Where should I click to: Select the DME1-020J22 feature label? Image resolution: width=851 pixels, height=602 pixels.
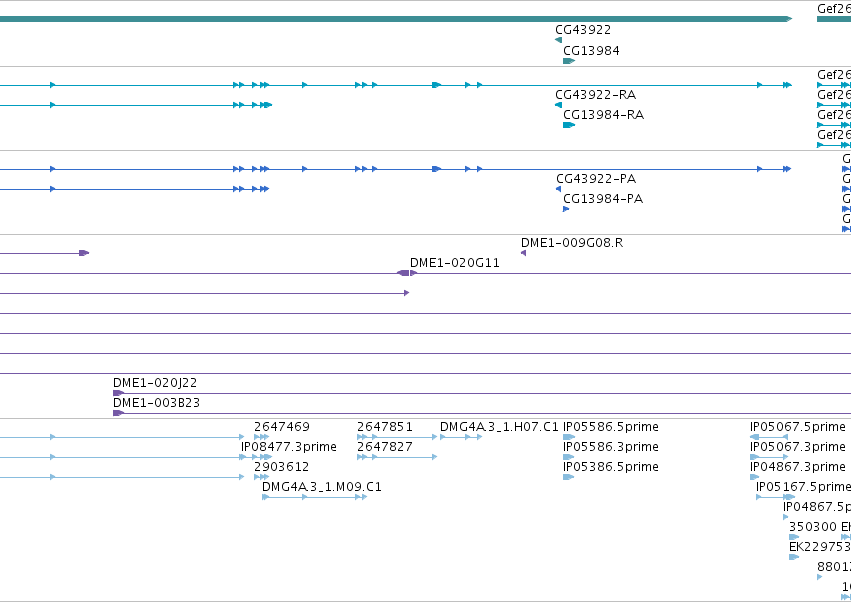155,383
